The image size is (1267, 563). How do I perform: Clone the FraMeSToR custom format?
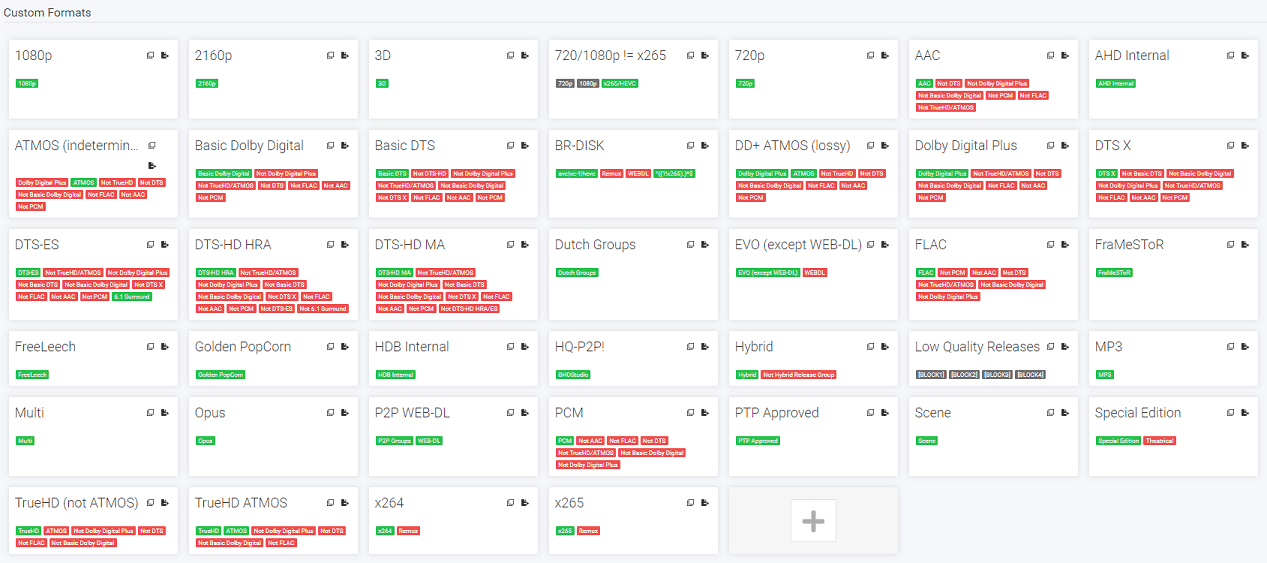[1230, 245]
